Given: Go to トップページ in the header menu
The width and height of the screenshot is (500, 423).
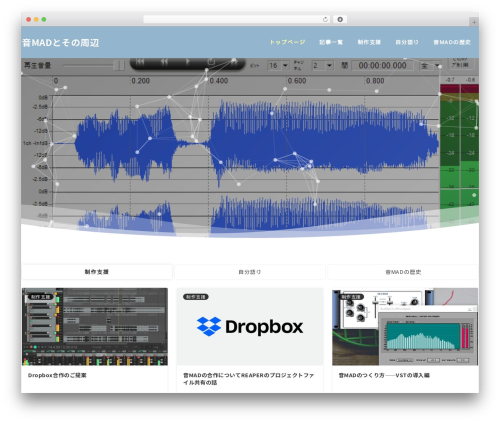Looking at the screenshot, I should 287,42.
